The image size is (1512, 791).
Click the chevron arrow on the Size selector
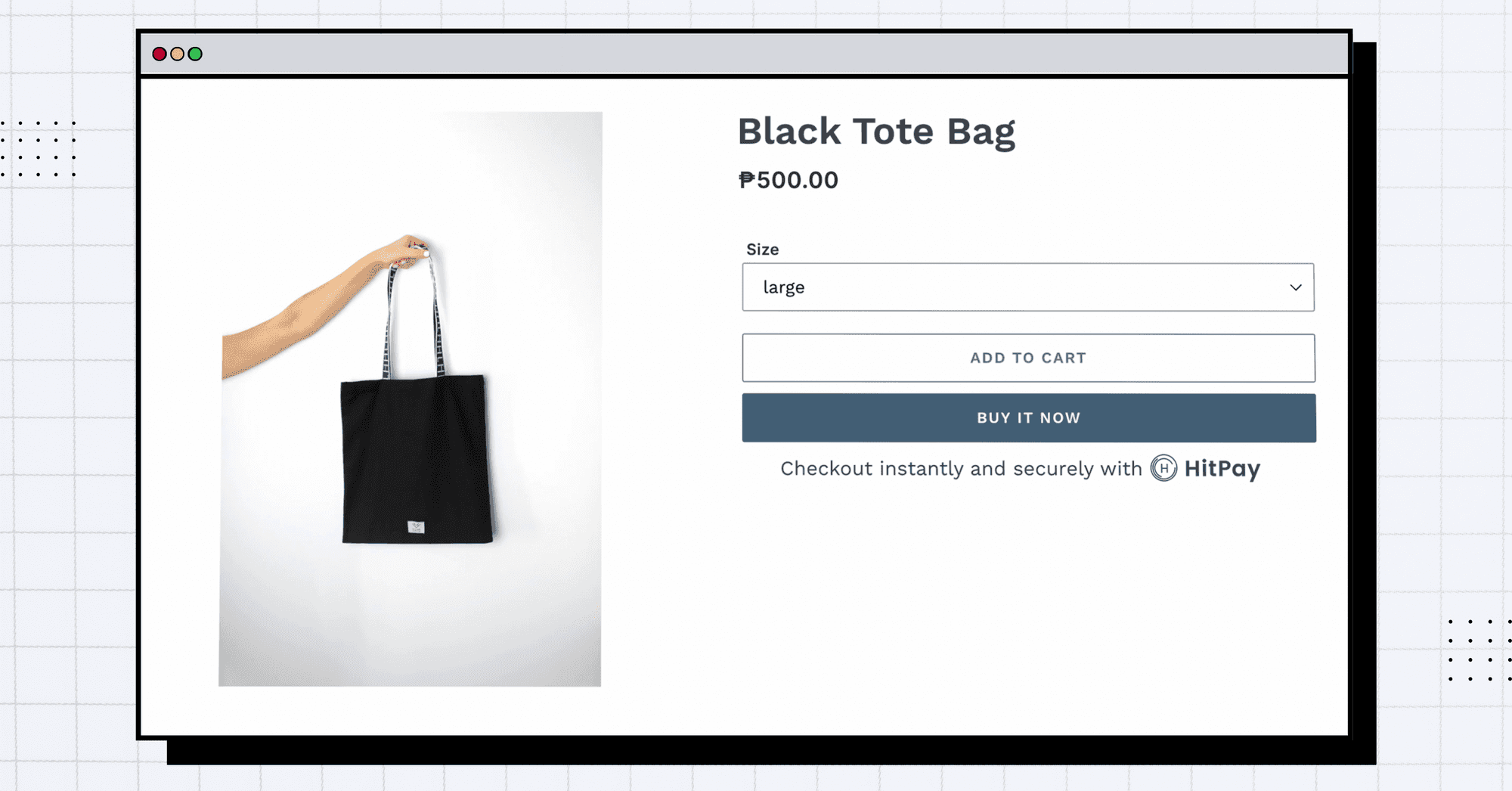click(1296, 287)
